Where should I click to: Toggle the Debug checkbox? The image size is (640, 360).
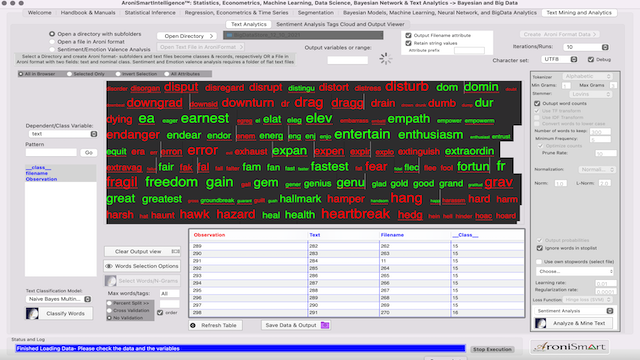(x=591, y=60)
